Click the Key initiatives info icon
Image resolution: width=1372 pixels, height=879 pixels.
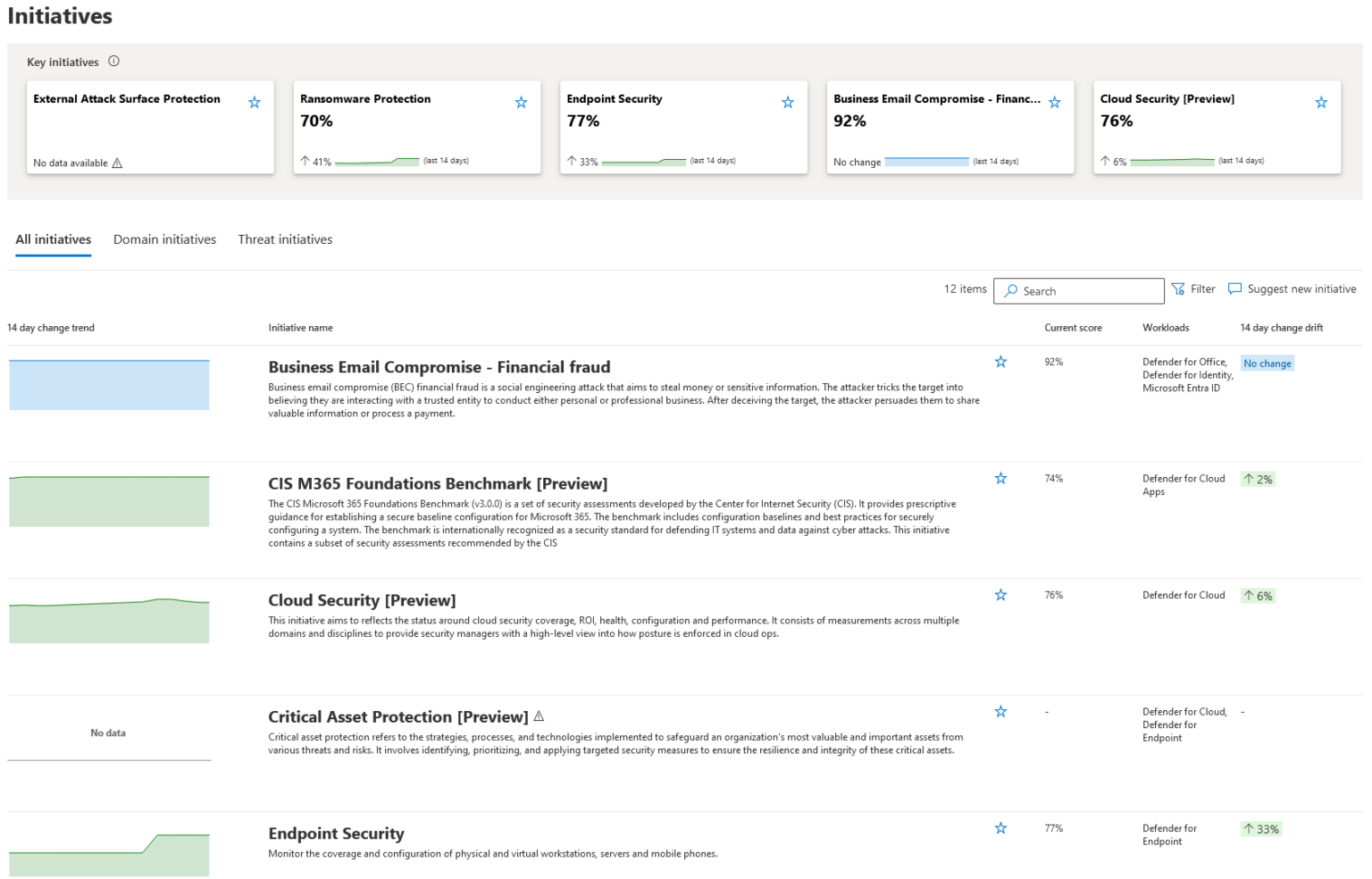click(113, 62)
